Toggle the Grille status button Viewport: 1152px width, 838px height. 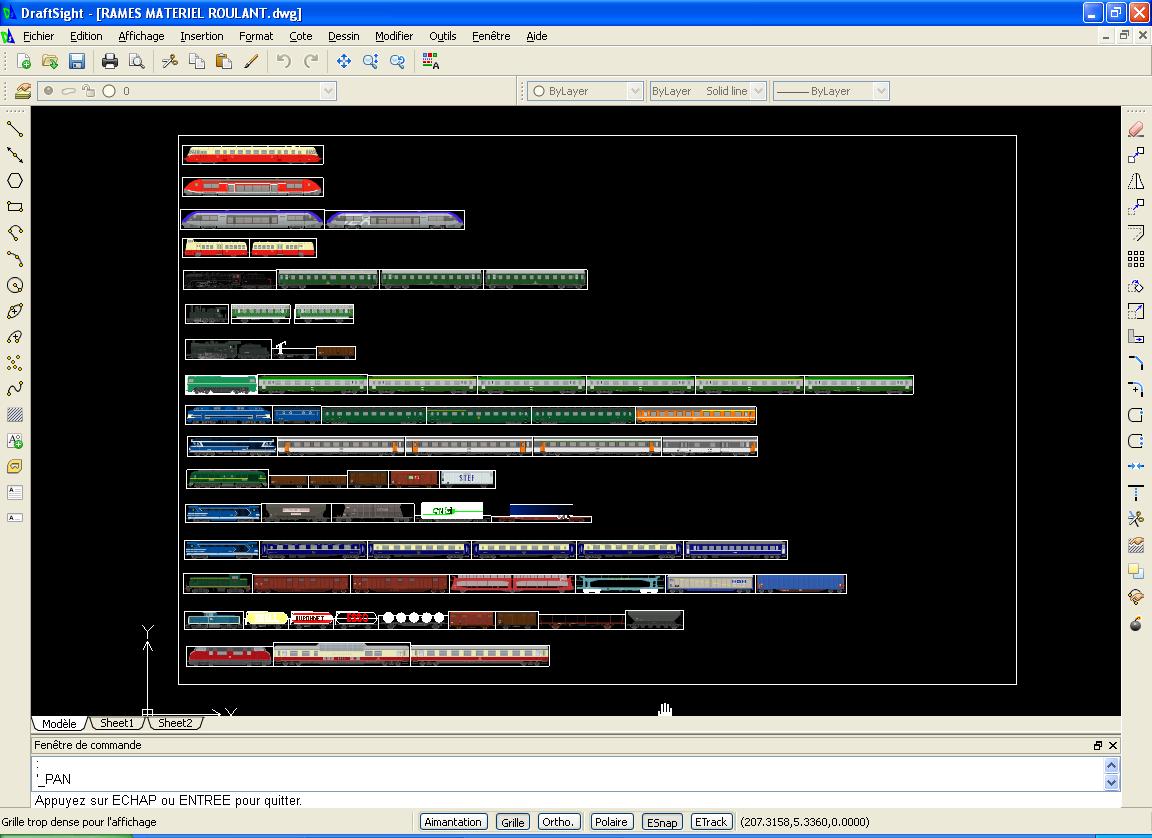point(513,822)
